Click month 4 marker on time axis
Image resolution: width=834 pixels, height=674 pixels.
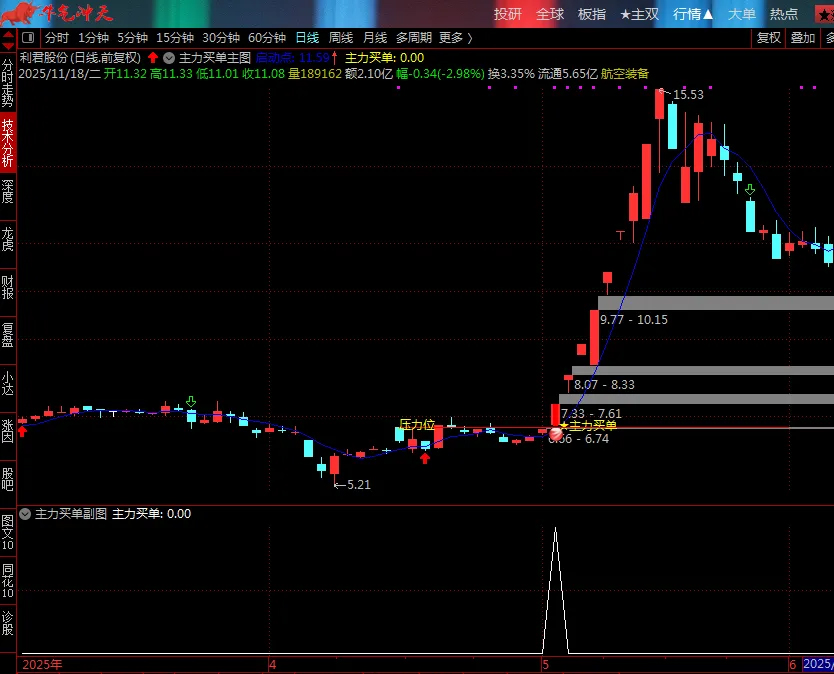click(273, 664)
